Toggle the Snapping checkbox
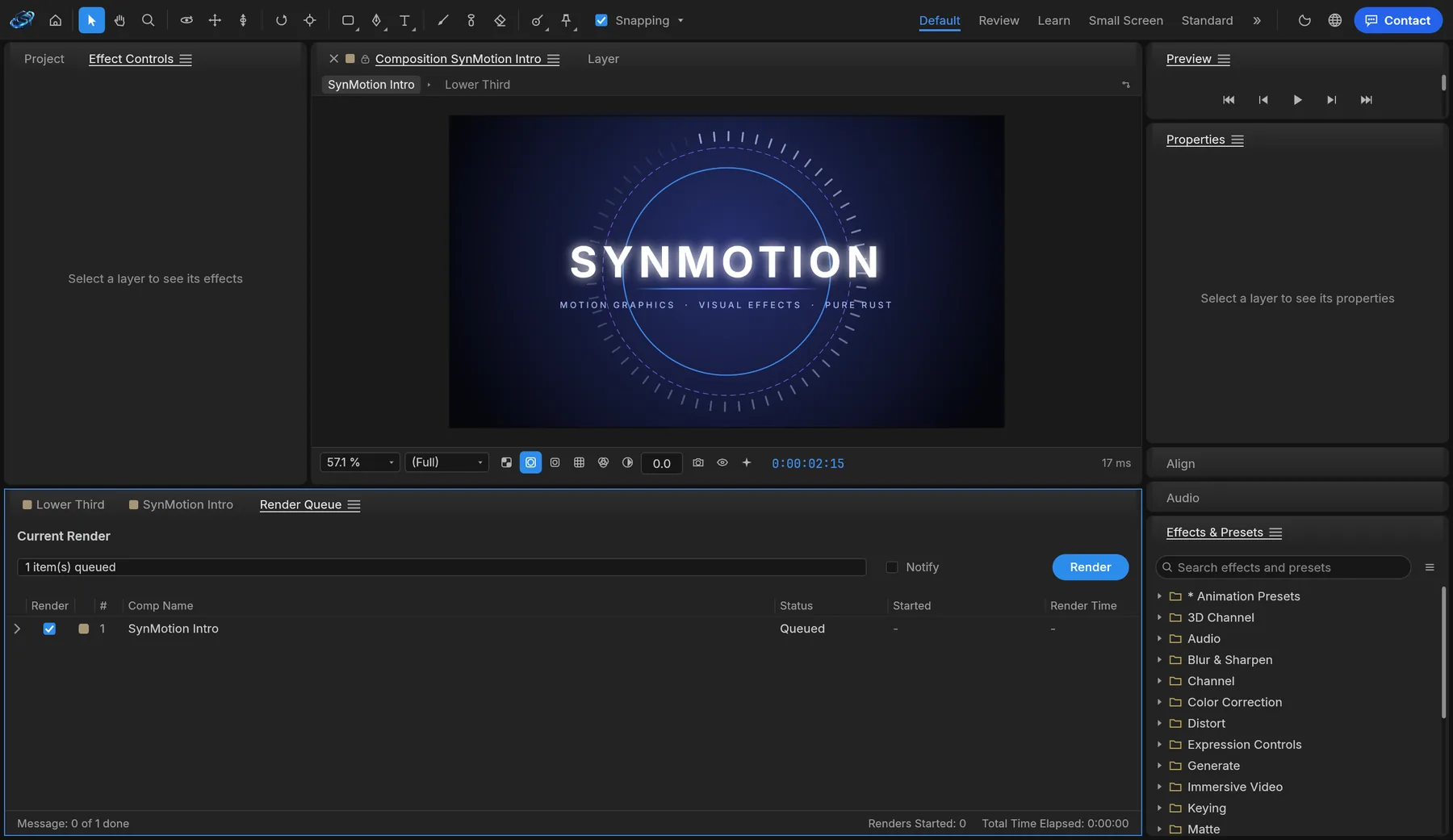The height and width of the screenshot is (840, 1453). [x=601, y=20]
